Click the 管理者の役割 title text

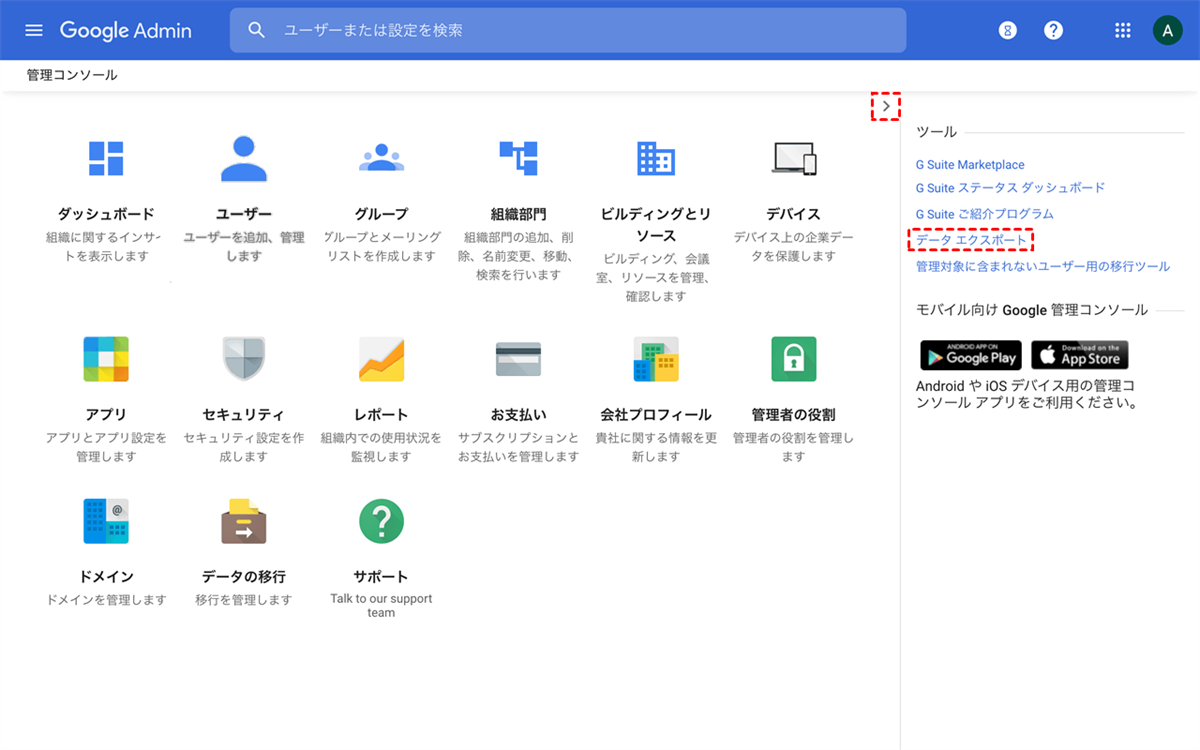coord(794,415)
